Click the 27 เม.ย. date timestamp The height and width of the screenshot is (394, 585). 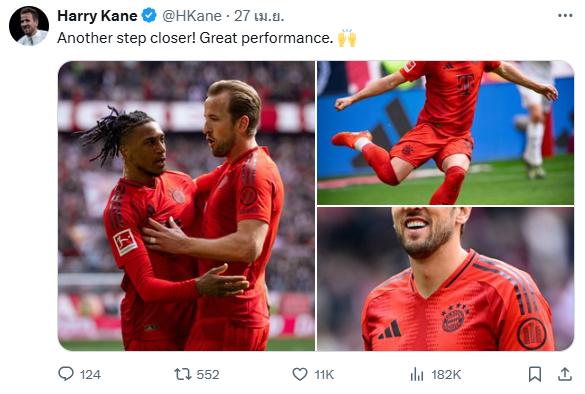tap(259, 16)
